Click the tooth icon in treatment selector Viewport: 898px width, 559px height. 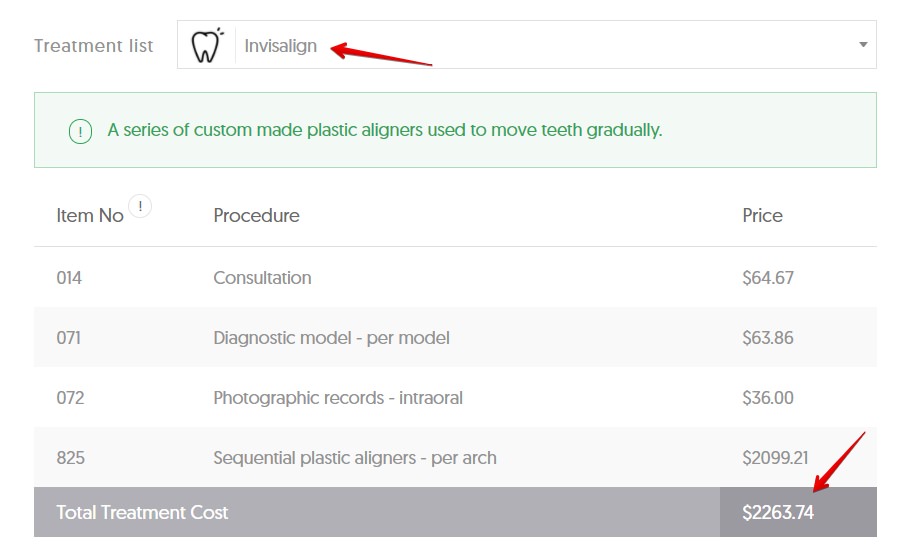206,46
